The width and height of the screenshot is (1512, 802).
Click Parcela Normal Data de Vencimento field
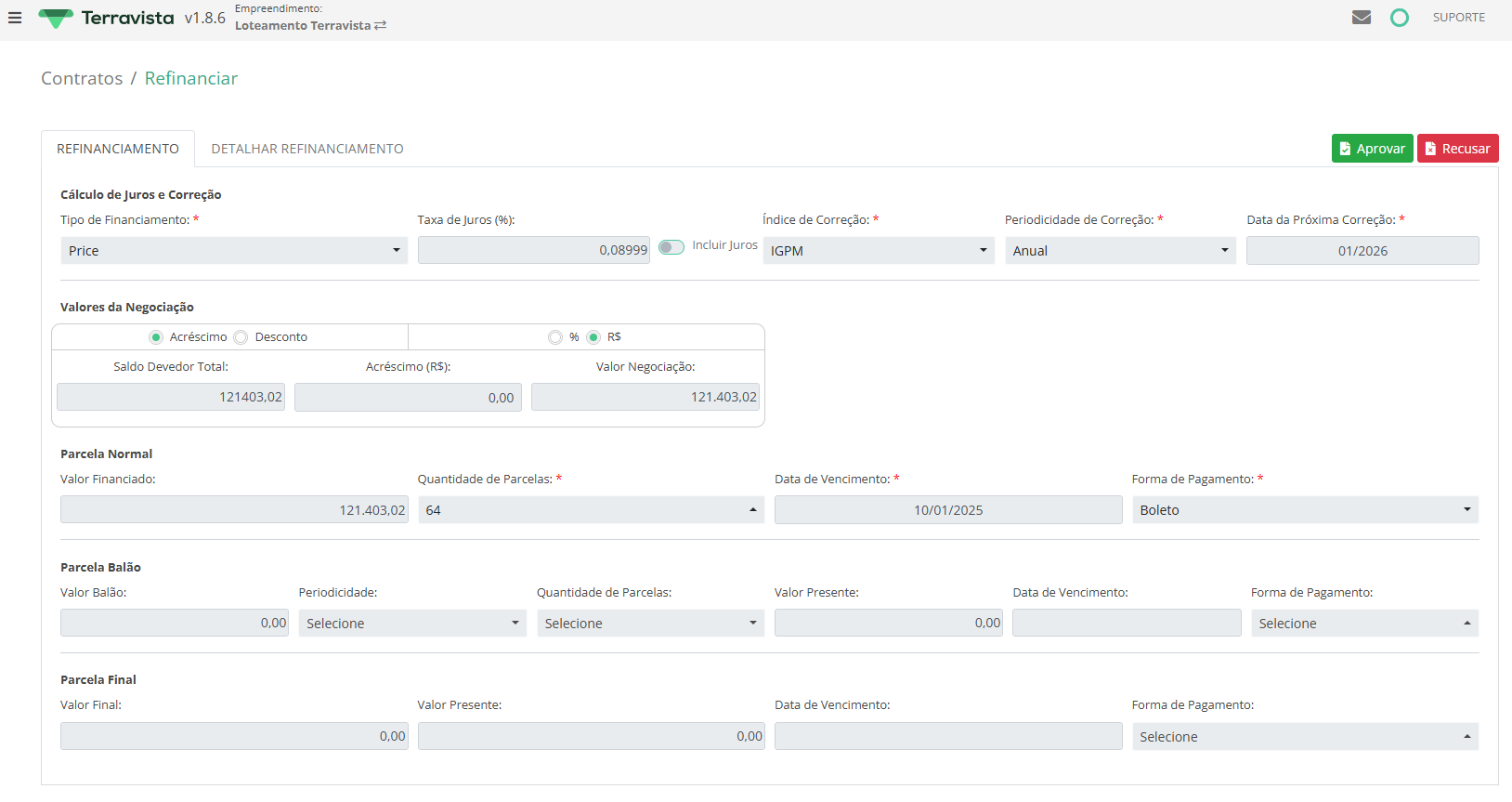(x=948, y=510)
